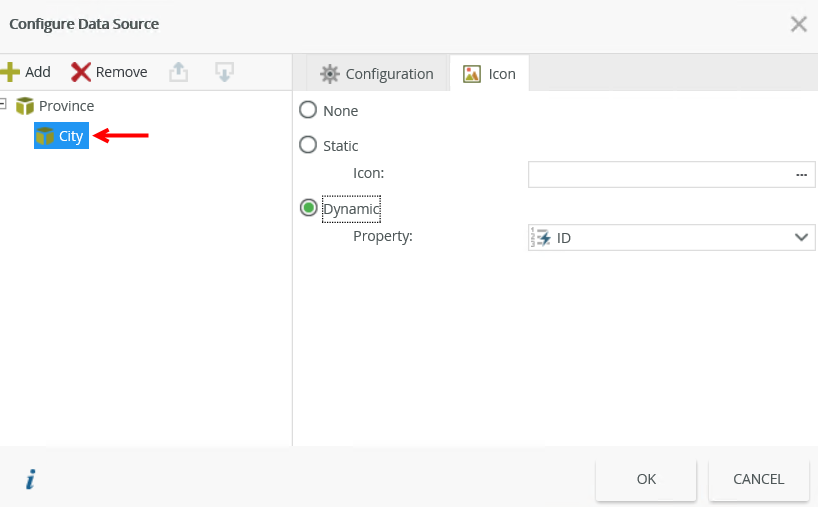Click the green plus Add icon
Viewport: 818px width, 507px height.
click(x=11, y=72)
